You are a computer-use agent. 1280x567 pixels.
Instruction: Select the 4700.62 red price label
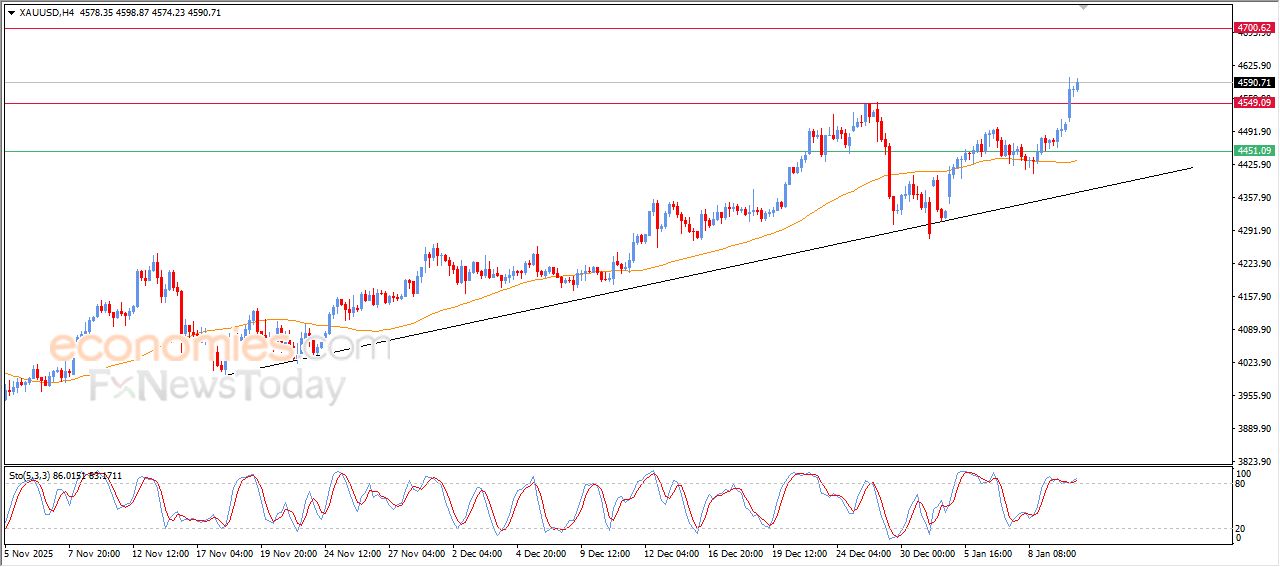(x=1253, y=28)
